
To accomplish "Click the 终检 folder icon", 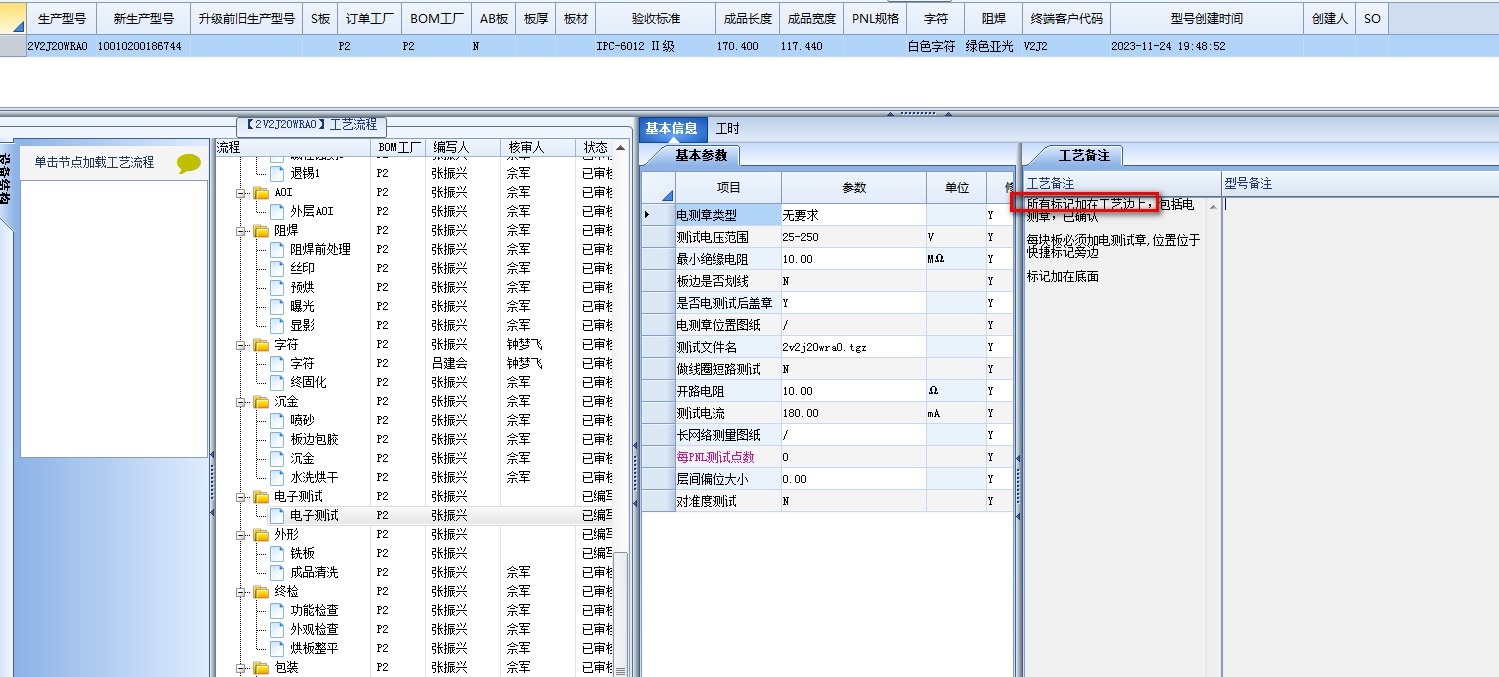I will [262, 592].
